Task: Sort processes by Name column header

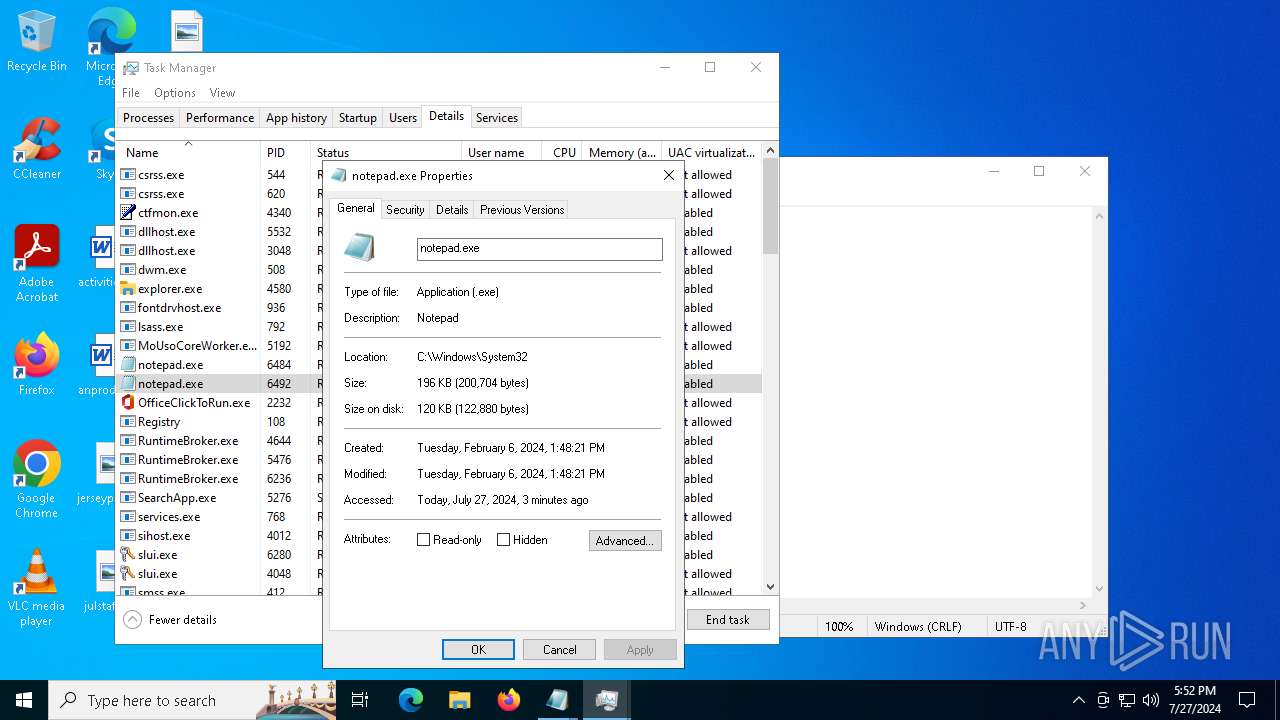Action: 189,152
